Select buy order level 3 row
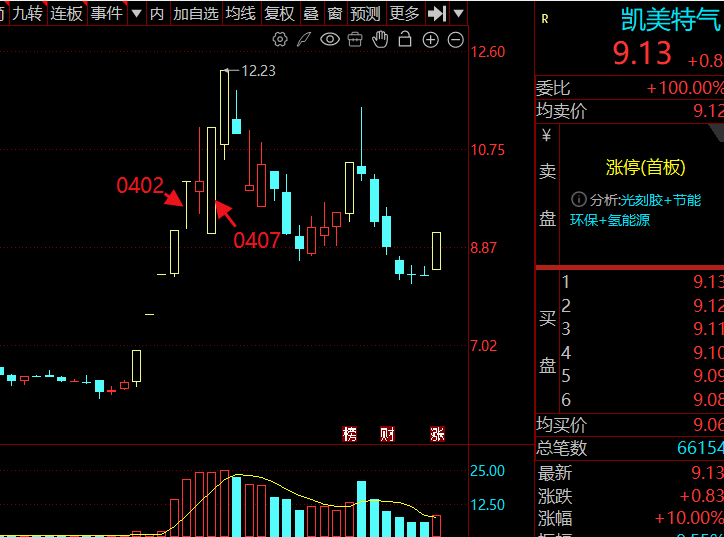The width and height of the screenshot is (724, 537). pos(642,329)
